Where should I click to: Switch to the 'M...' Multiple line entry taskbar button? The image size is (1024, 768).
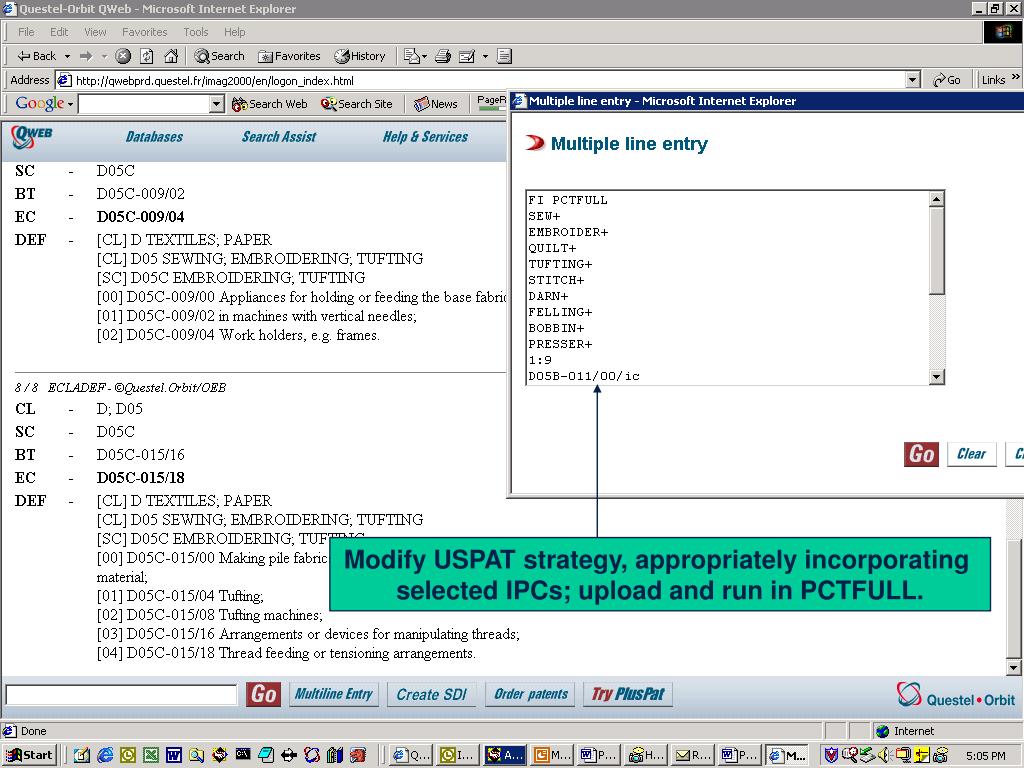[x=787, y=755]
